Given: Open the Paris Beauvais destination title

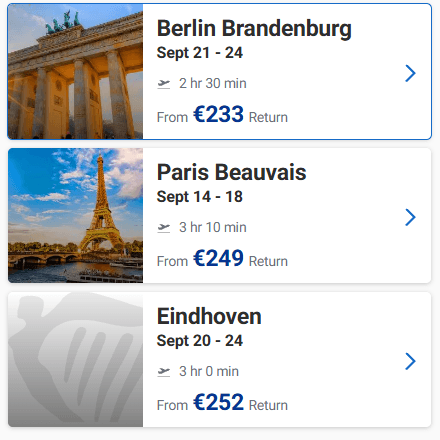Looking at the screenshot, I should (x=231, y=172).
